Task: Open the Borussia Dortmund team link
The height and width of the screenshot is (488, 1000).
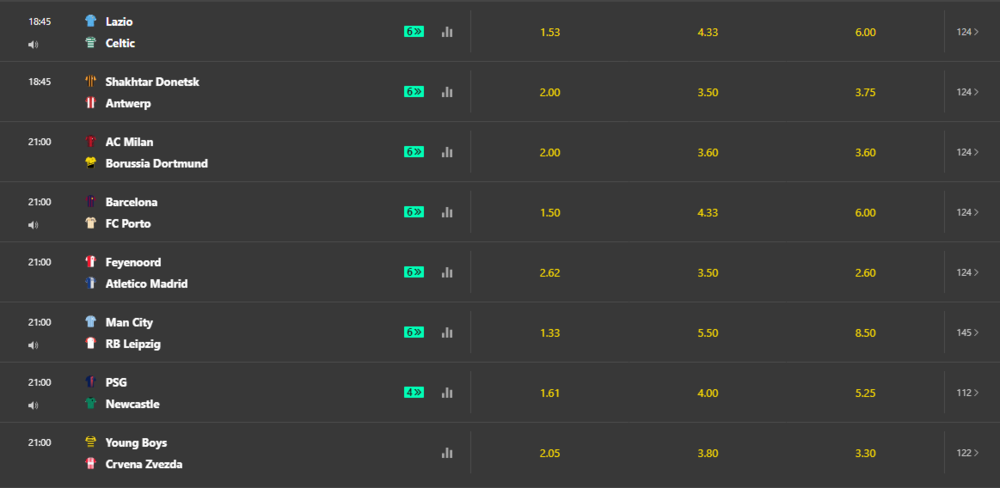Action: [x=156, y=164]
